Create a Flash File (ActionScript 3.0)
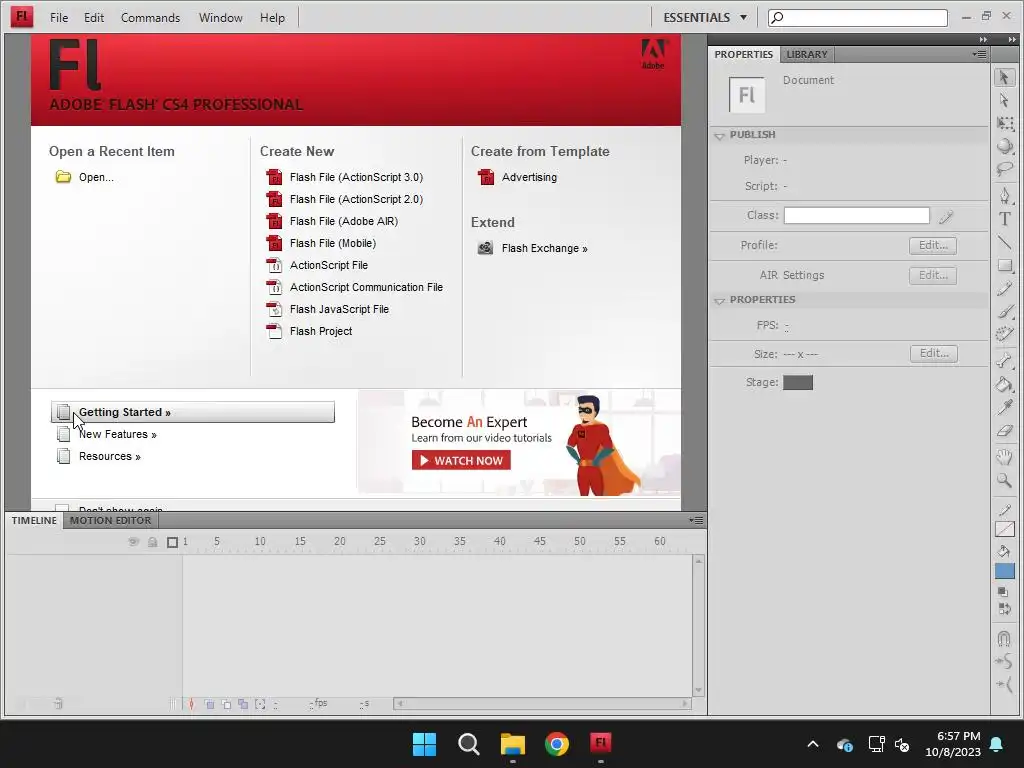Image resolution: width=1024 pixels, height=768 pixels. 345,177
